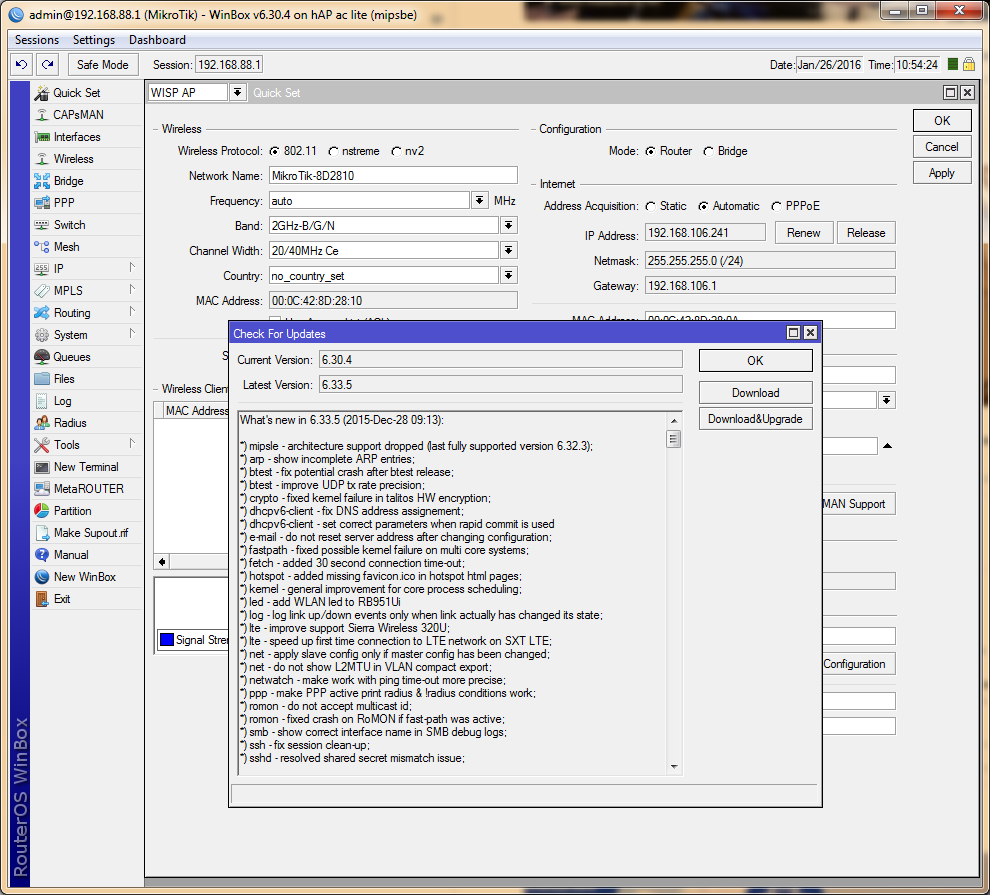The height and width of the screenshot is (895, 990).
Task: Select Bridge mode radio button
Action: click(x=709, y=152)
